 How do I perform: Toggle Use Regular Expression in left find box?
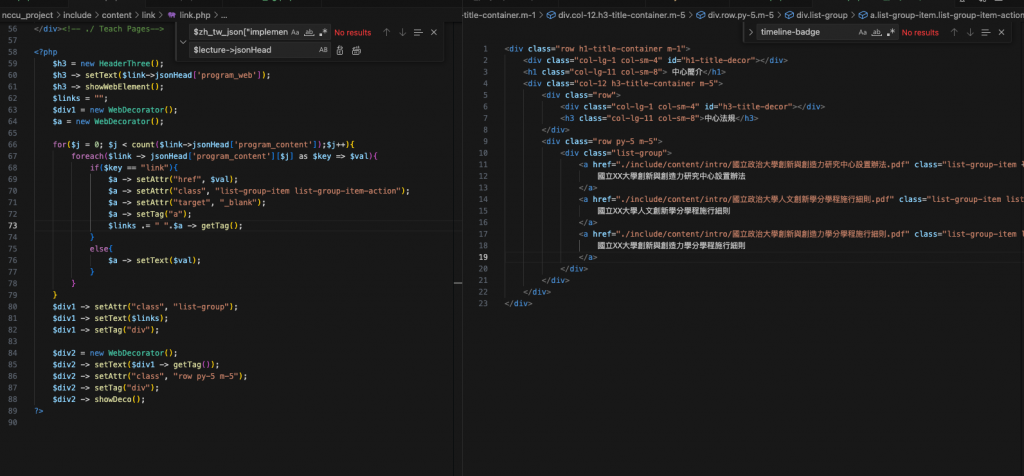pos(323,32)
